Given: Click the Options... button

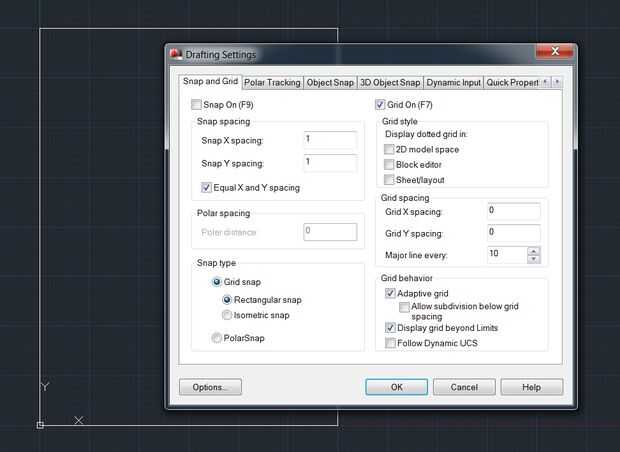Looking at the screenshot, I should point(210,387).
